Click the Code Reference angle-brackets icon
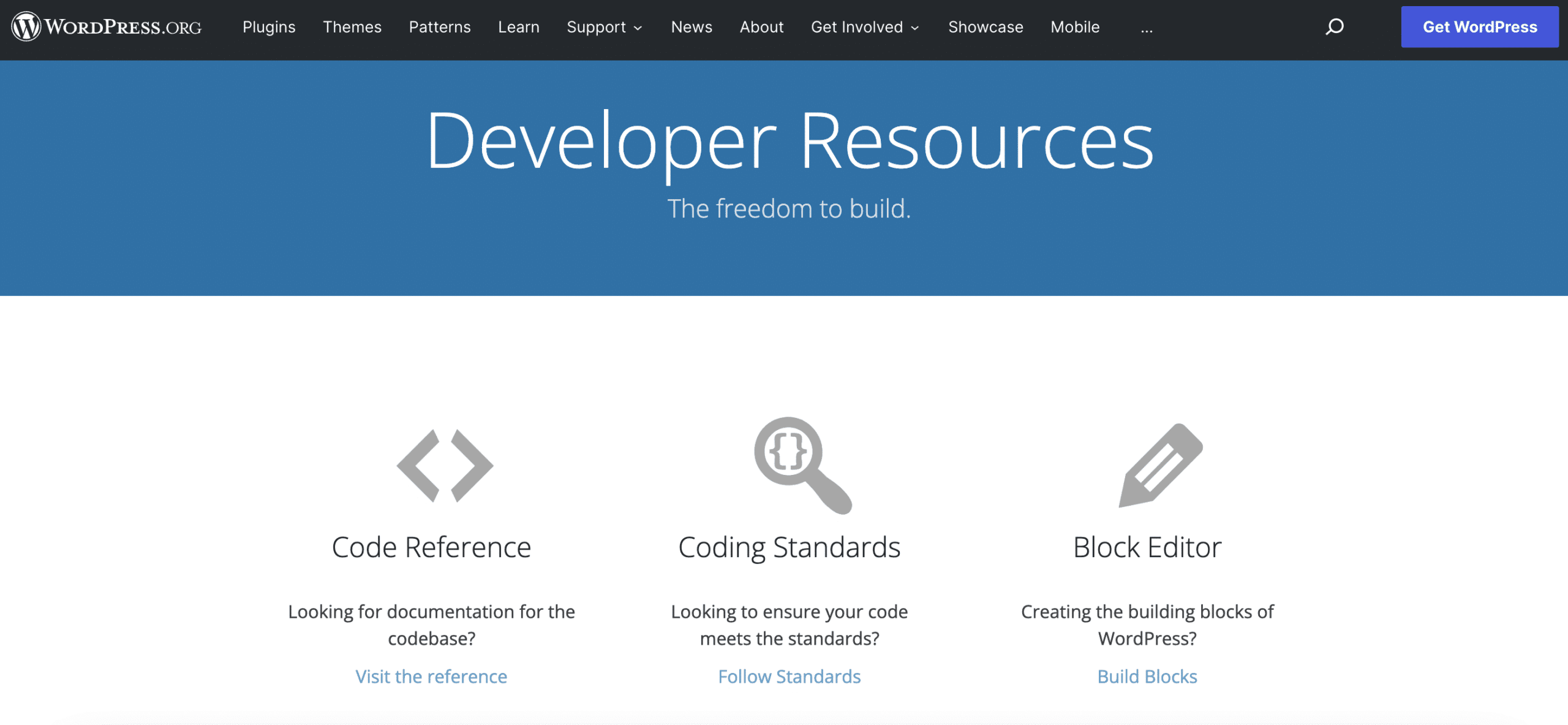The height and width of the screenshot is (725, 1568). [444, 466]
